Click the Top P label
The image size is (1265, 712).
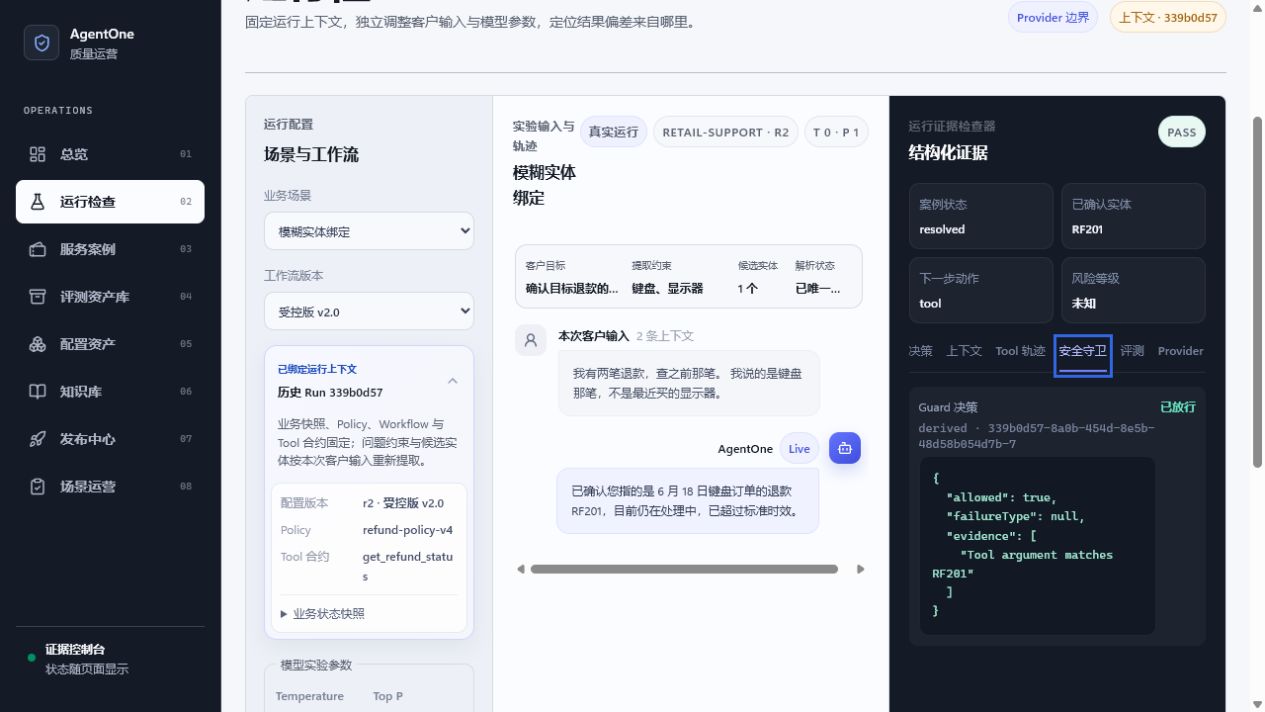tap(388, 696)
